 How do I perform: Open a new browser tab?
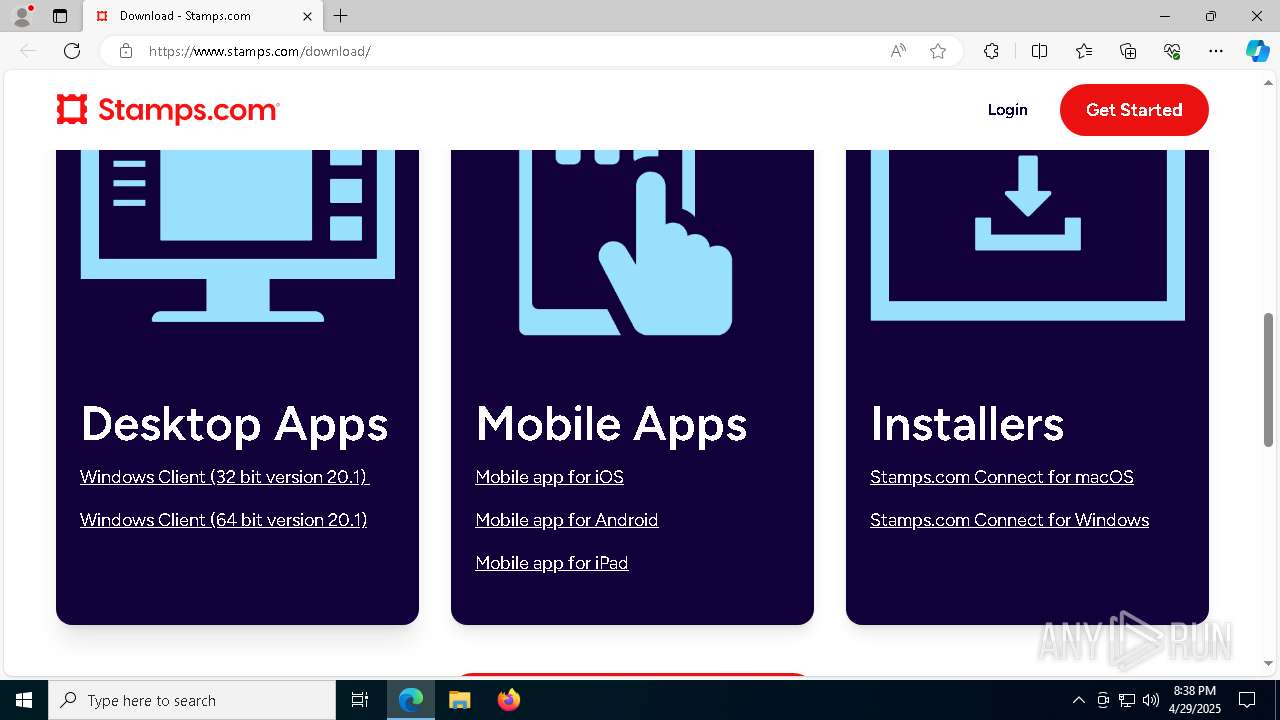(341, 16)
